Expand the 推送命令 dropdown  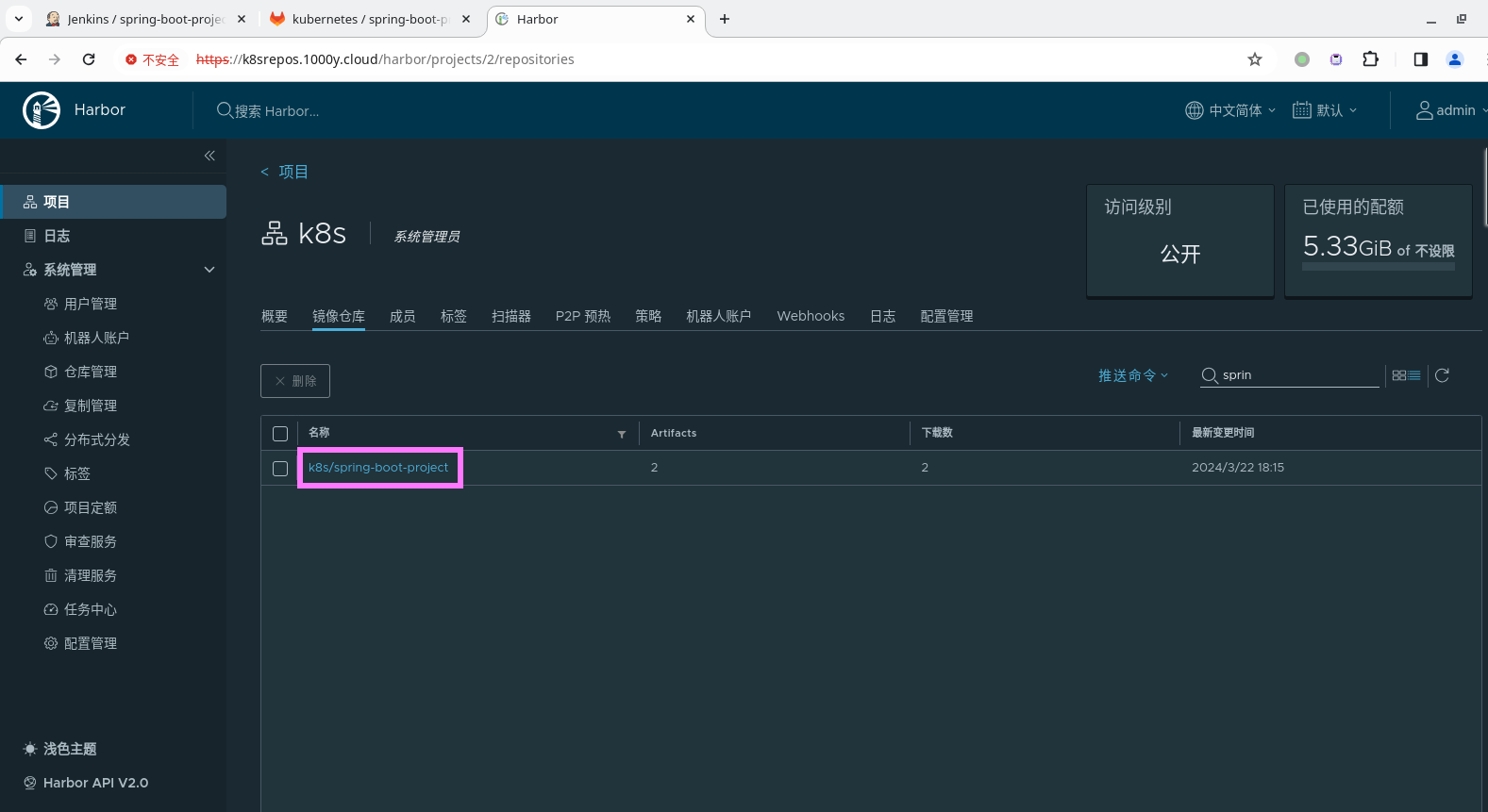(1133, 375)
